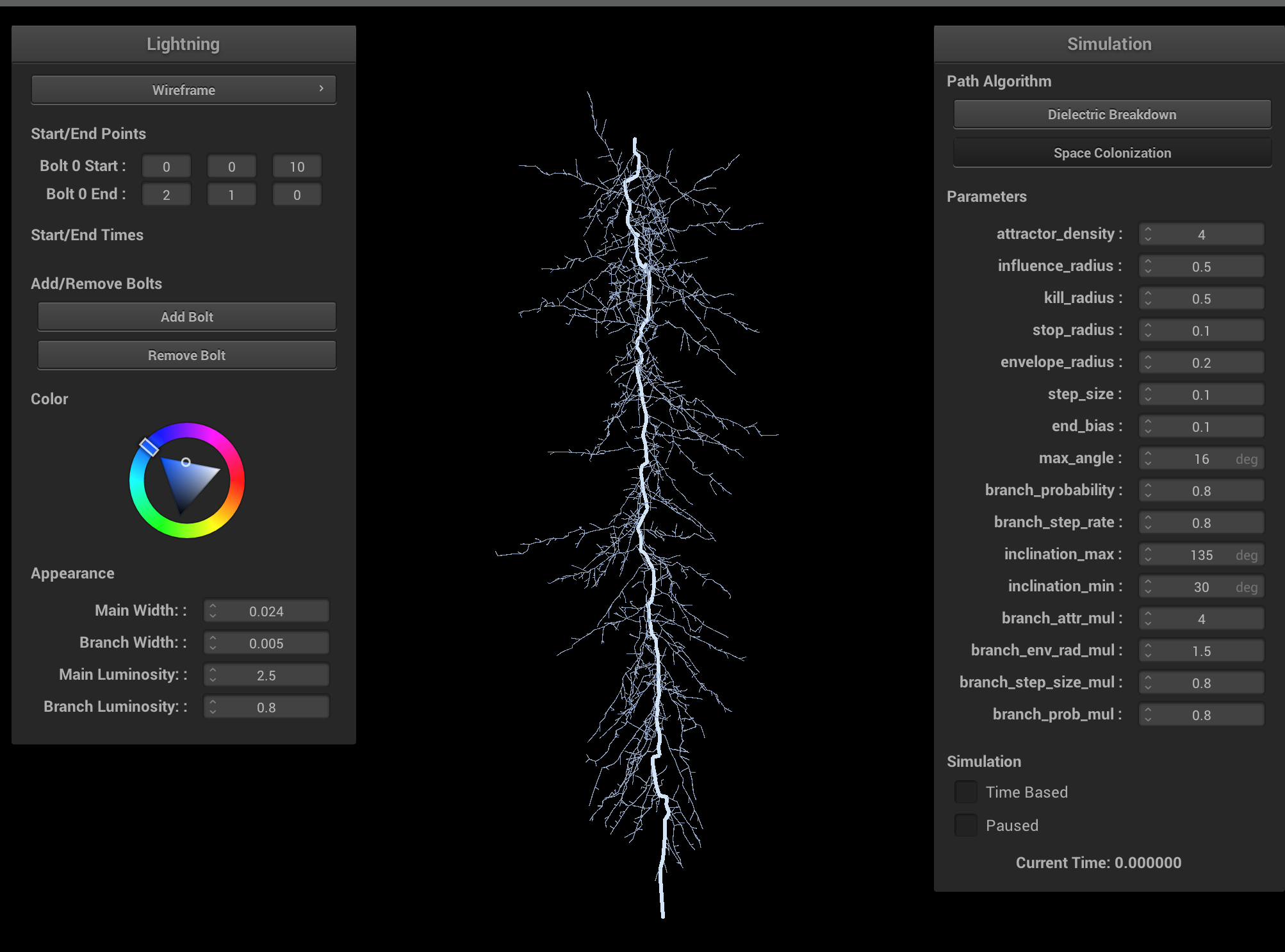Click the Add Bolt button
Screen dimensions: 1285x952
[186, 316]
